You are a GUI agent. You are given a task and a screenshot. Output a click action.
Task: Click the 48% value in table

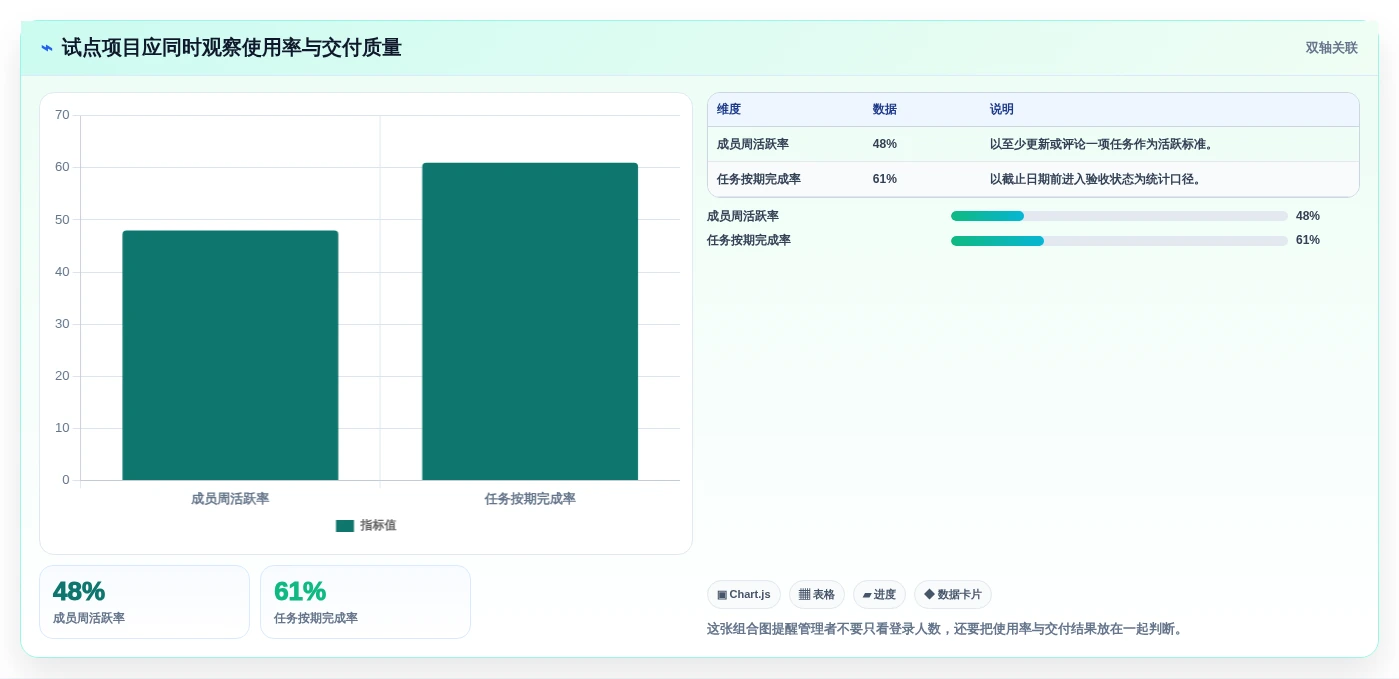(884, 144)
